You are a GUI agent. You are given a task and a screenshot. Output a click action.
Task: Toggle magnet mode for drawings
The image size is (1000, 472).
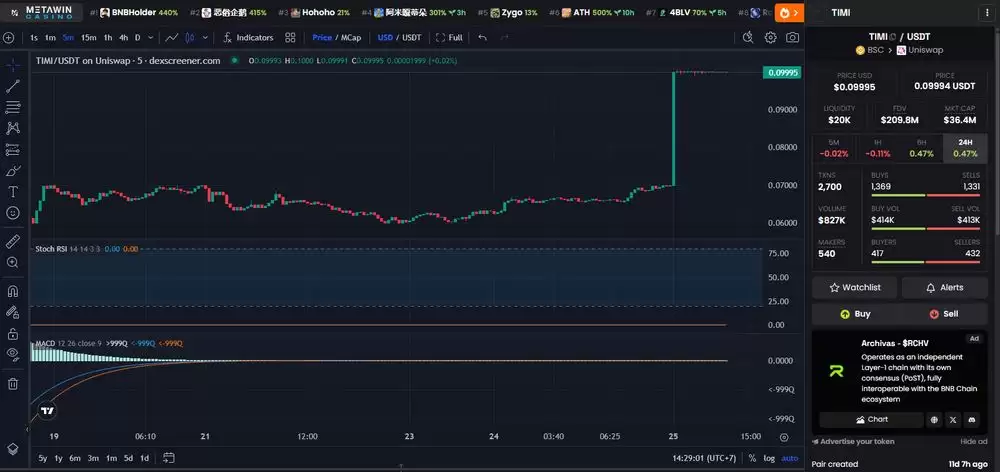point(13,291)
